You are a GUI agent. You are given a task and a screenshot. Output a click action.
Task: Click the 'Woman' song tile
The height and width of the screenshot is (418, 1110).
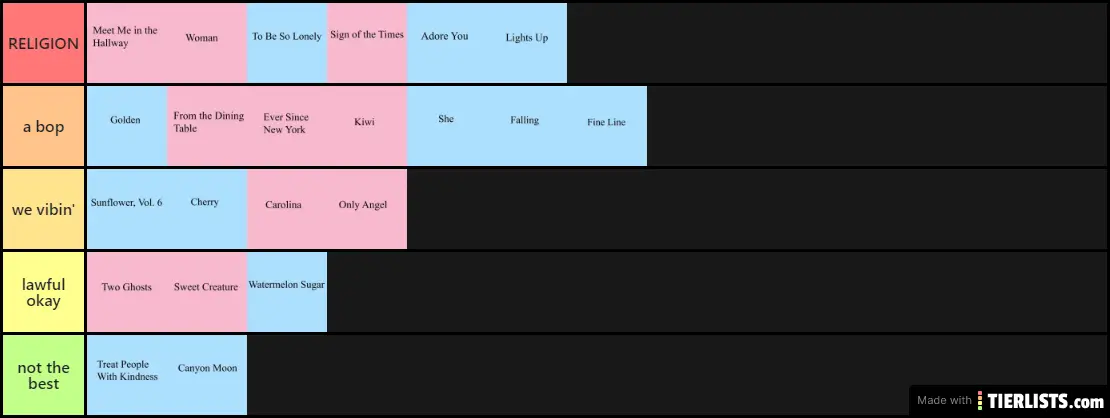pos(207,43)
